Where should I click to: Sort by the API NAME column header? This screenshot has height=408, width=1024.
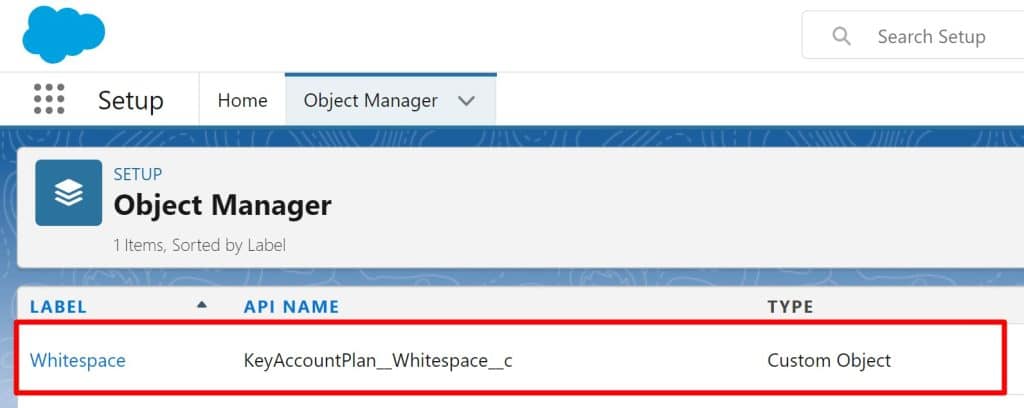[x=291, y=306]
